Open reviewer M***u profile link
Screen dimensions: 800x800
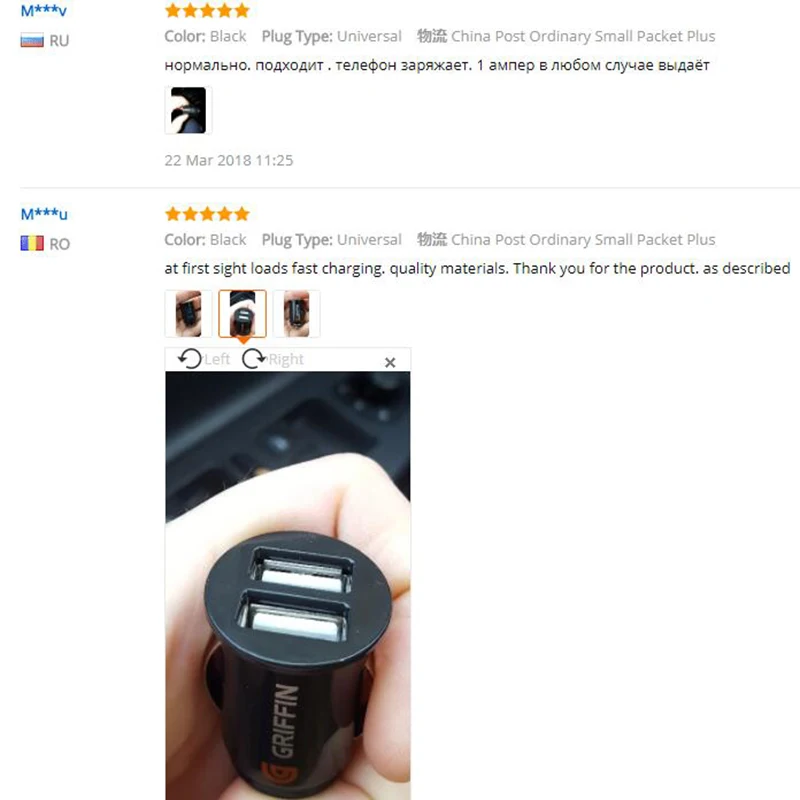point(44,214)
